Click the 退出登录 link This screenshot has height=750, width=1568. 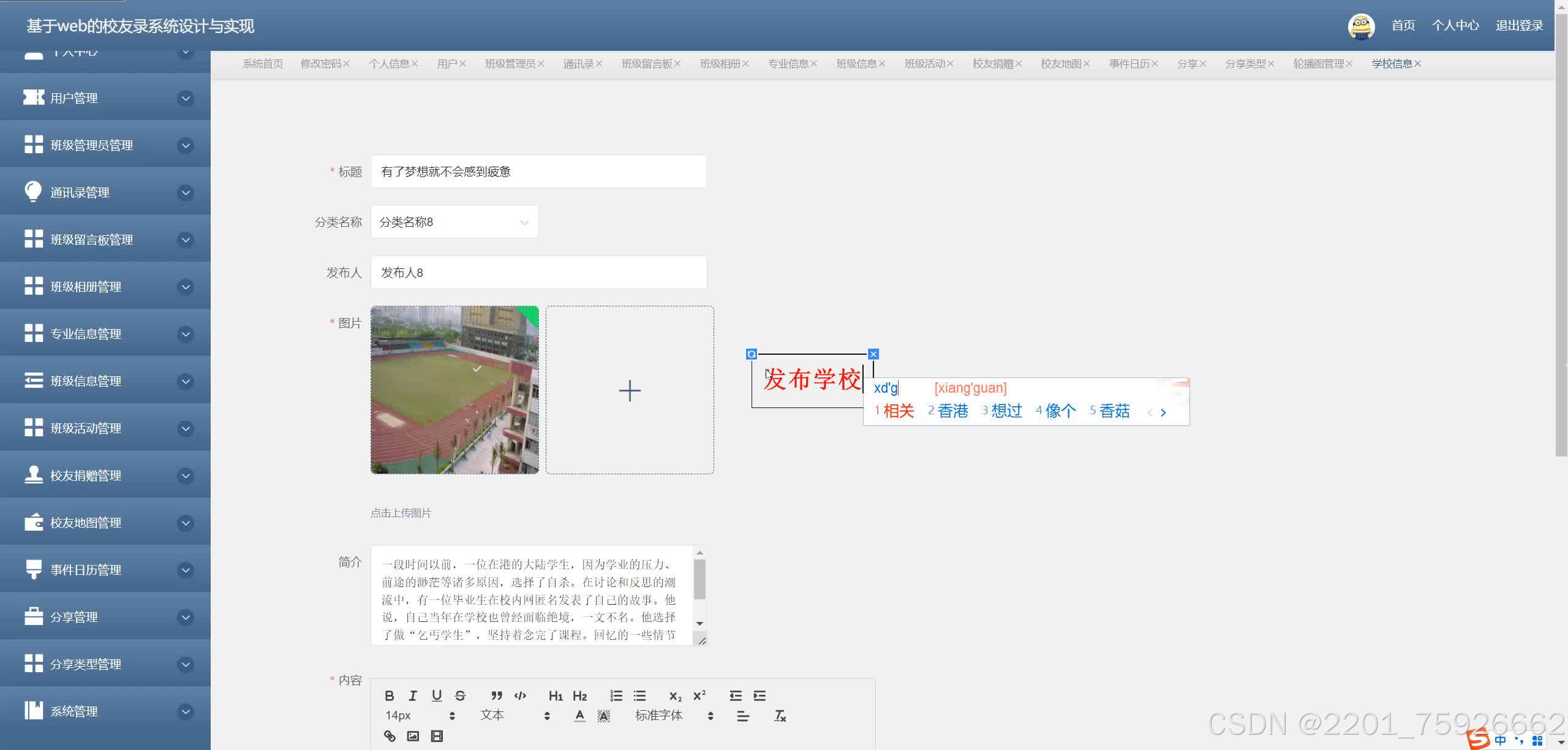(1519, 26)
